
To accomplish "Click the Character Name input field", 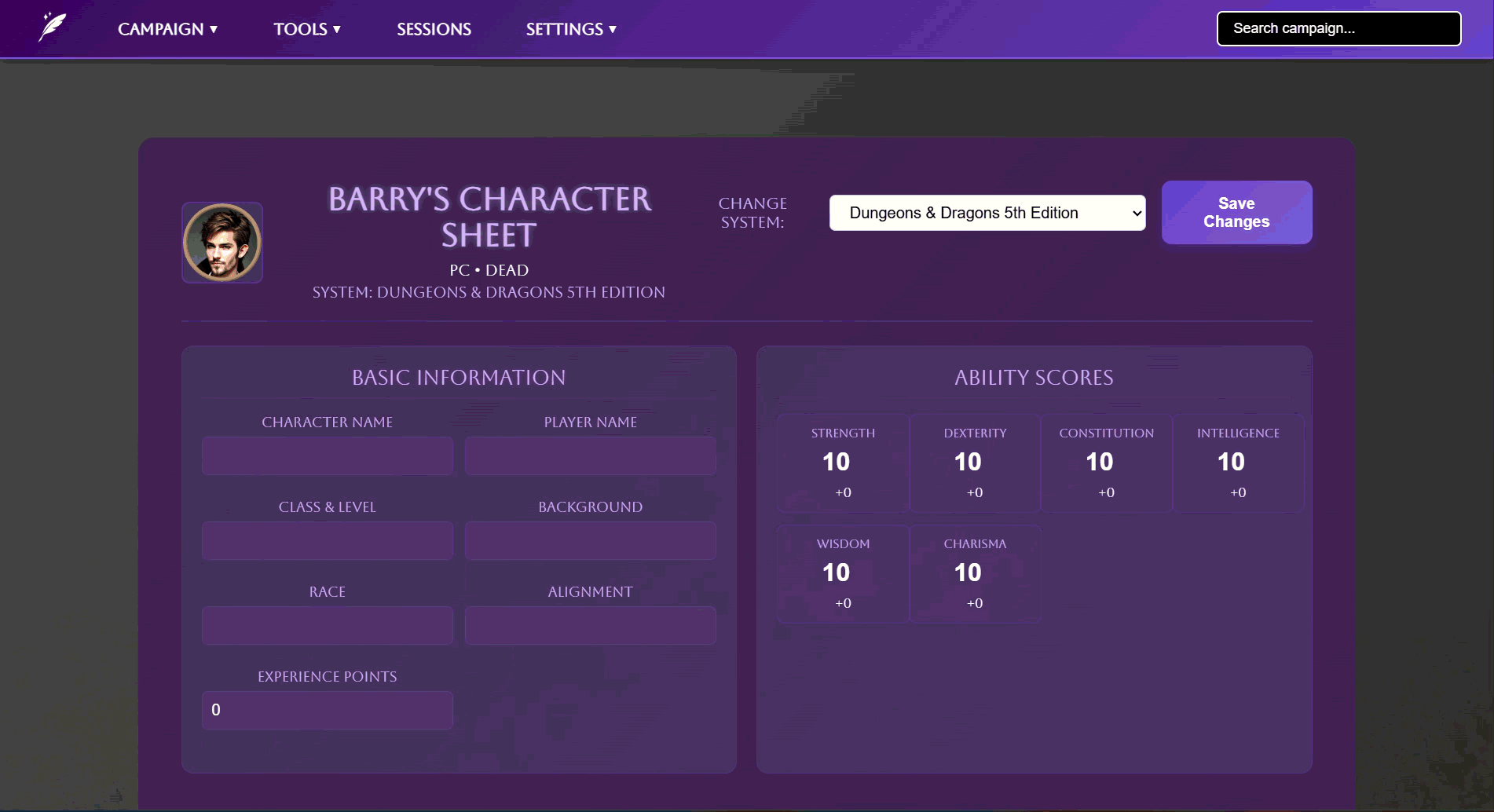I will [x=328, y=456].
